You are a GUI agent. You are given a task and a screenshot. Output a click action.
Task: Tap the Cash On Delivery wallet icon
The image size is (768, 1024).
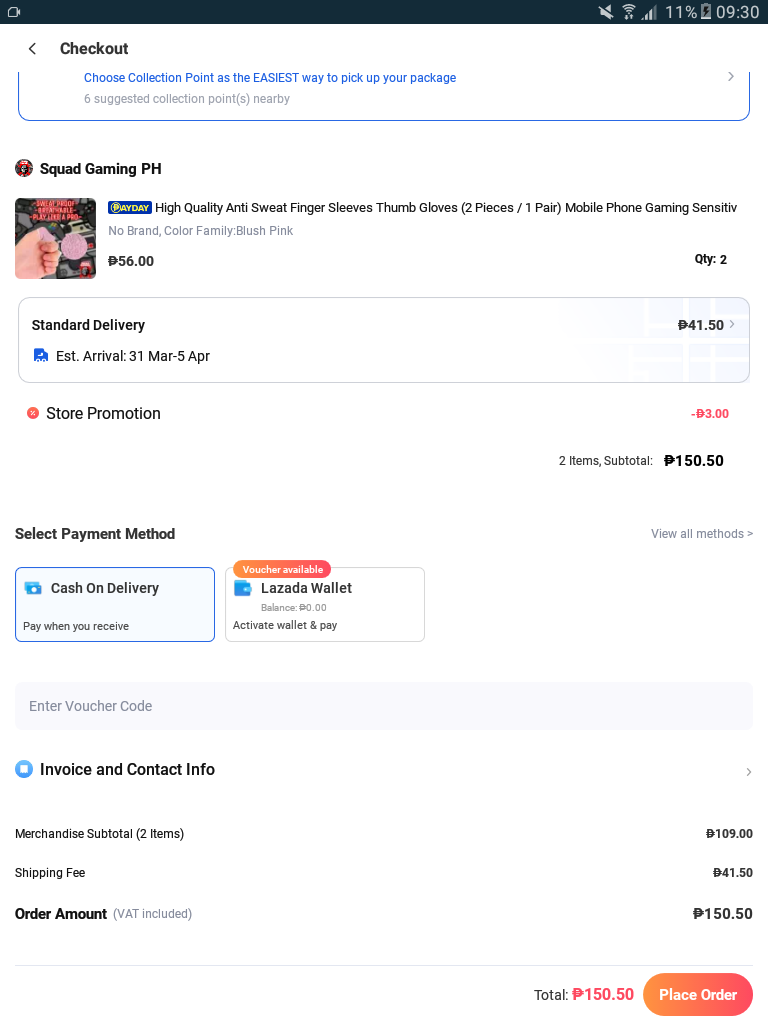(33, 588)
